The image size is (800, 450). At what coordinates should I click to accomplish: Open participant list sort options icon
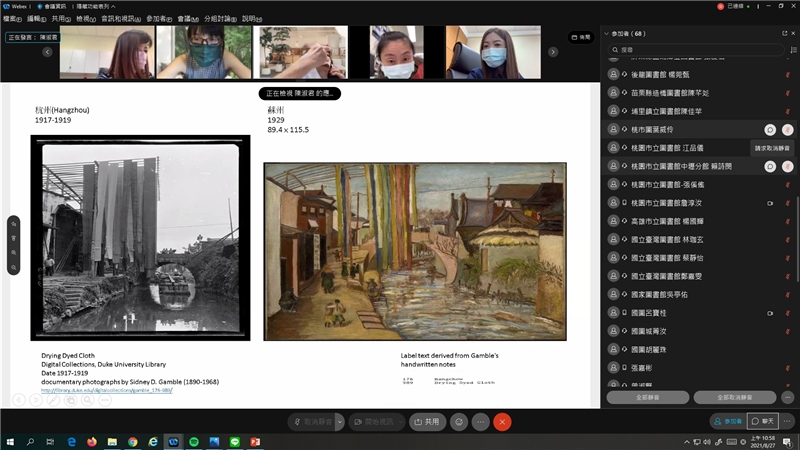pos(793,49)
